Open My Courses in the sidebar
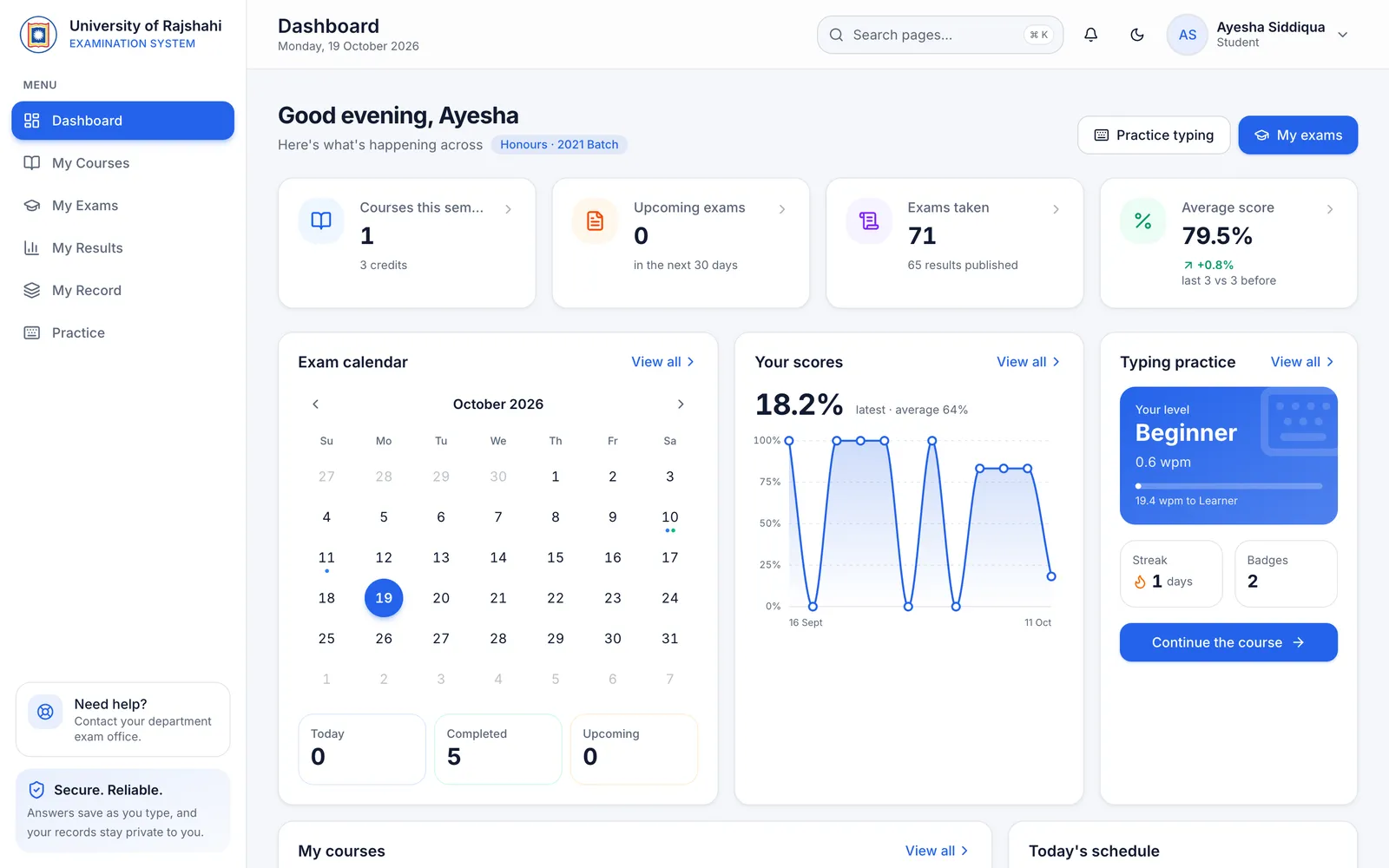 [x=122, y=163]
